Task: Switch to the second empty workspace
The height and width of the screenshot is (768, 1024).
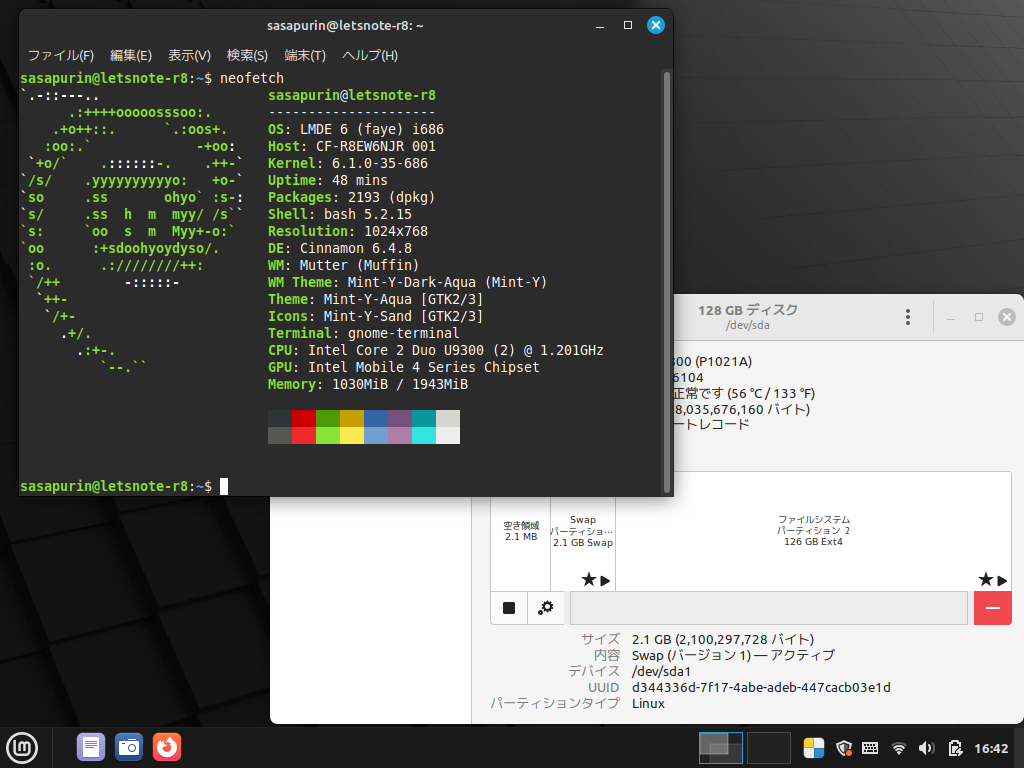Action: click(x=769, y=748)
